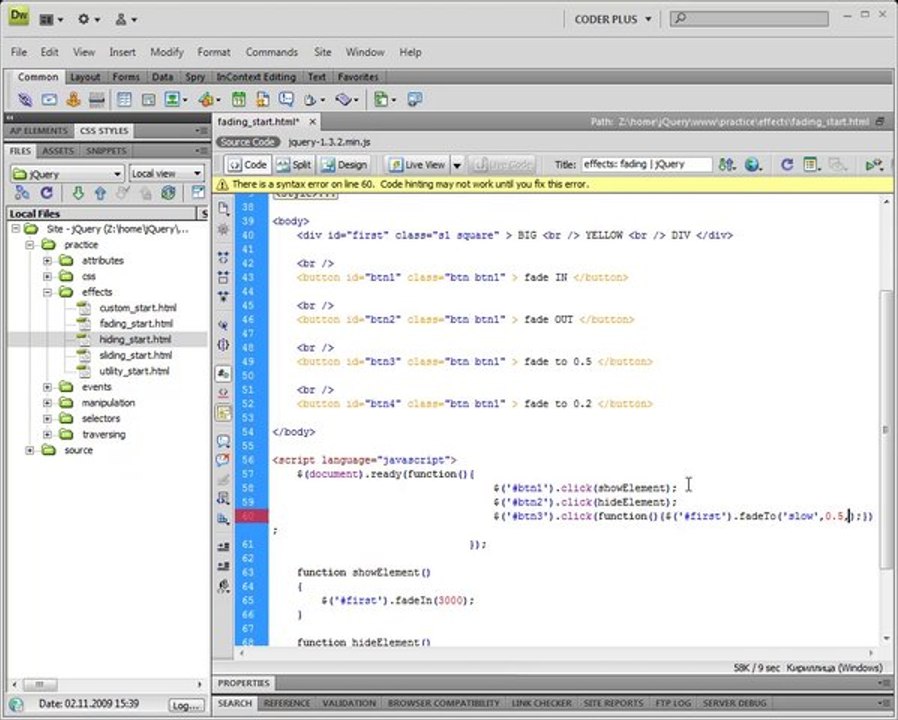The width and height of the screenshot is (898, 720).
Task: Collapse the selection in code
Action: click(x=223, y=277)
